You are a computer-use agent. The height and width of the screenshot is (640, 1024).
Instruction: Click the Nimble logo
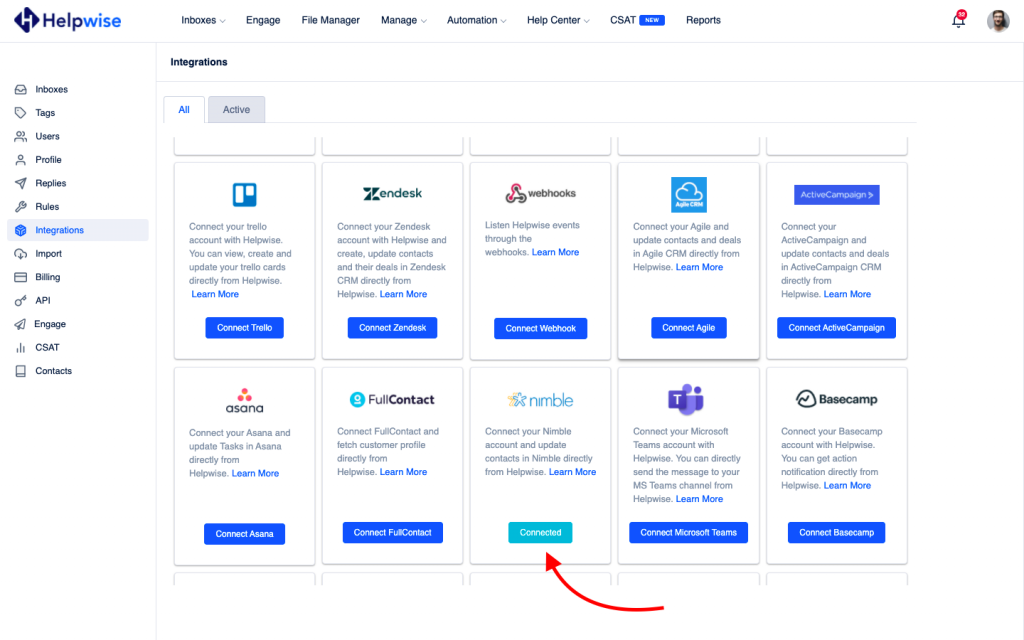(x=541, y=400)
